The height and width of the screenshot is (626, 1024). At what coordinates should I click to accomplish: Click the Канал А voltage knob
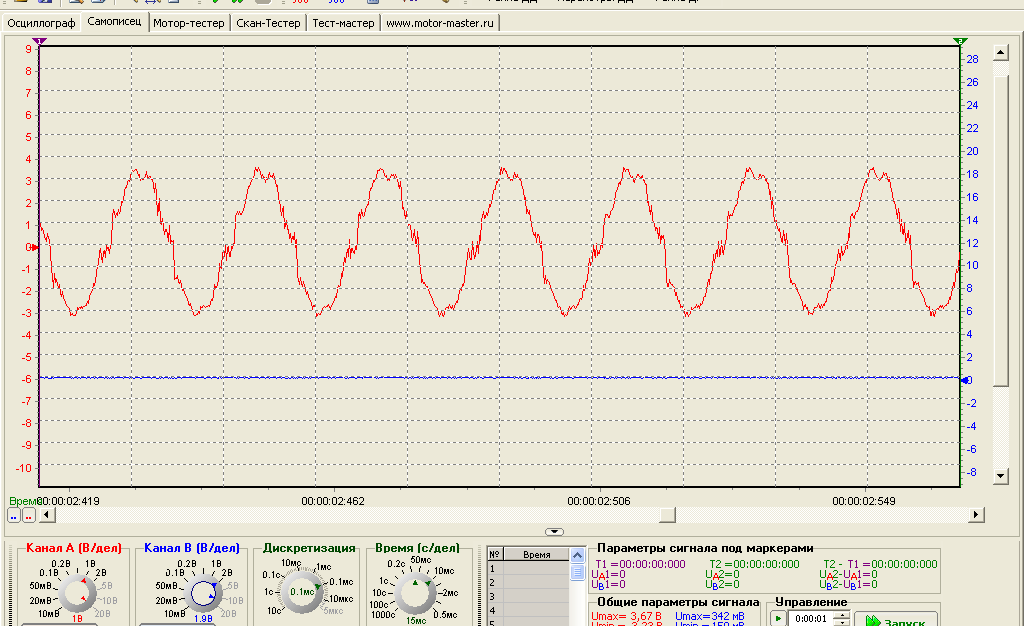point(77,593)
